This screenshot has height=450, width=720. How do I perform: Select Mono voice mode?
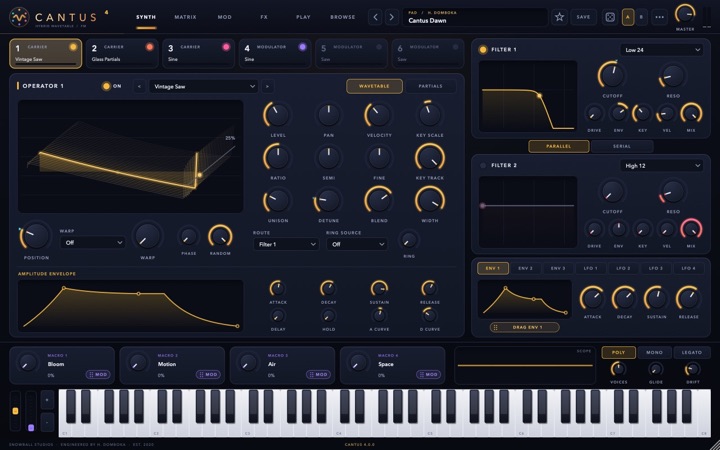(x=654, y=352)
